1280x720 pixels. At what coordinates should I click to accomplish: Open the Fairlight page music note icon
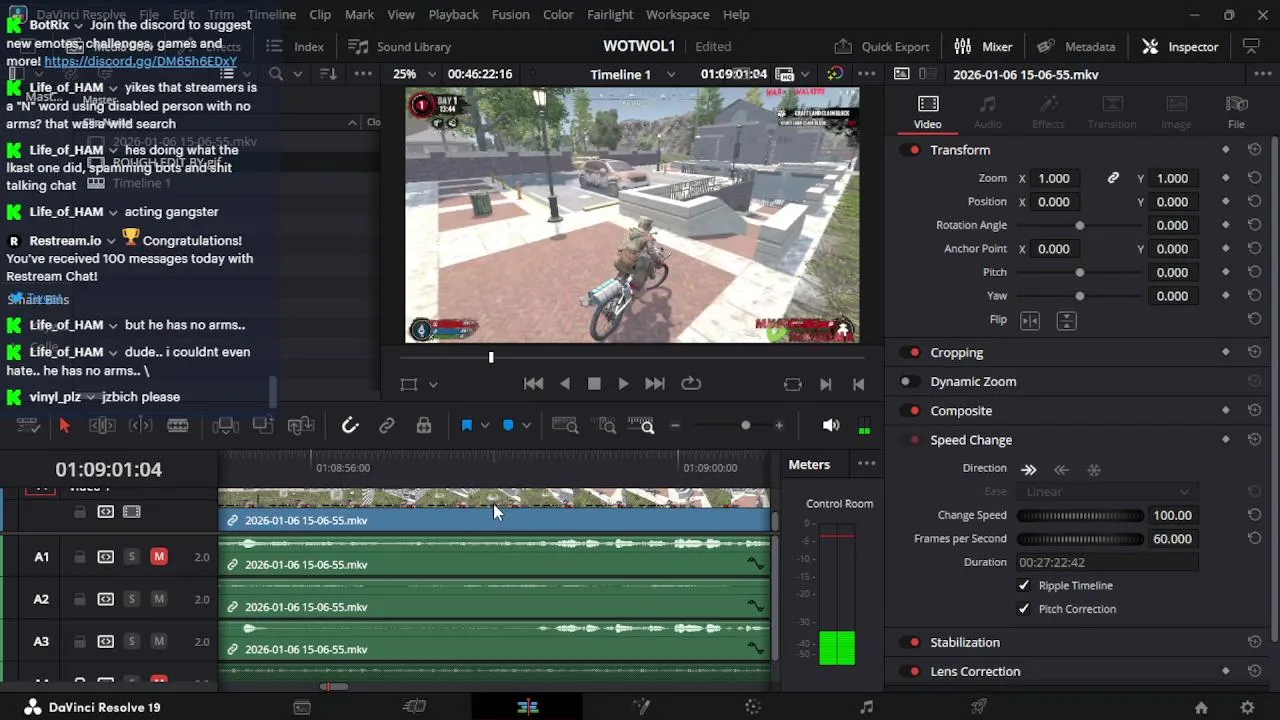point(866,707)
